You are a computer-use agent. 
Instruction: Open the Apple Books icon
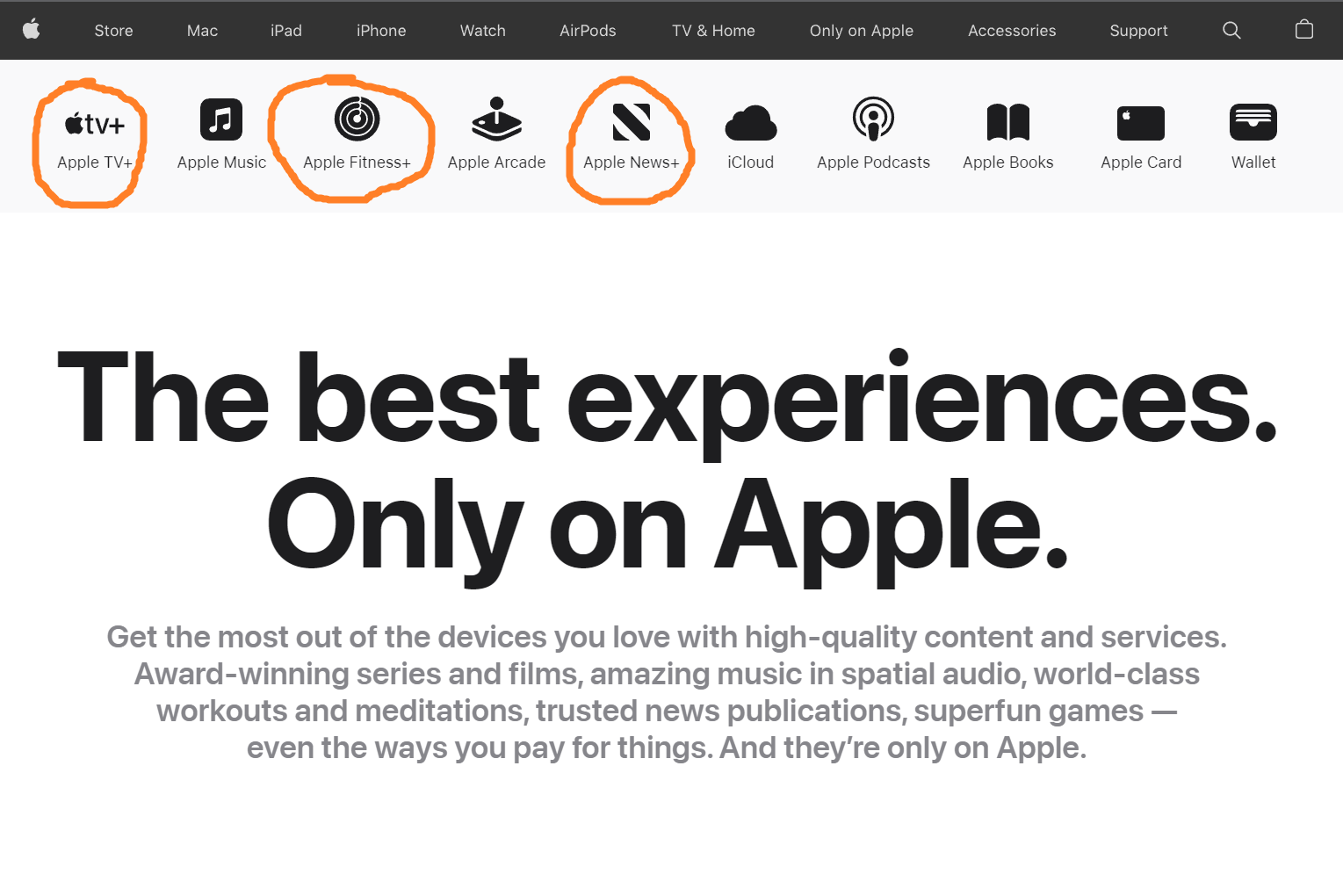click(1008, 122)
